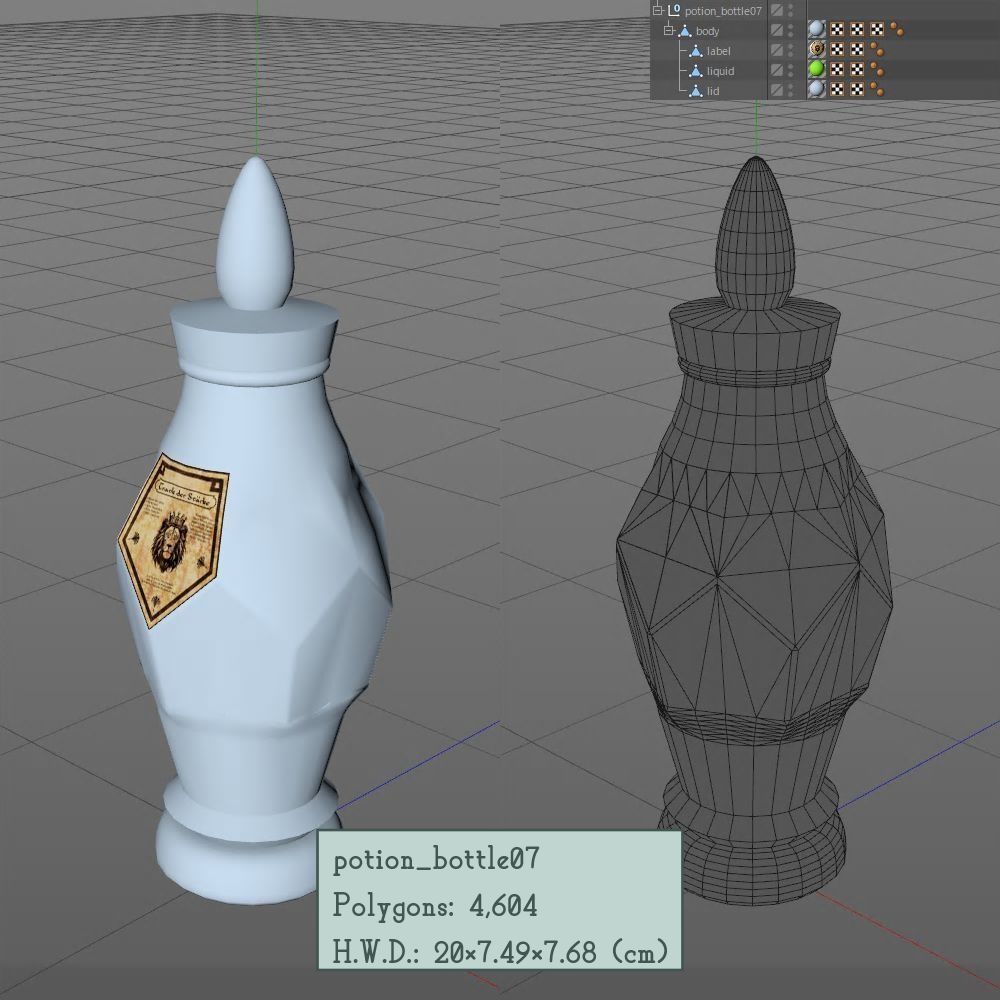
Task: Toggle visibility dots for the lid object
Action: pos(791,90)
